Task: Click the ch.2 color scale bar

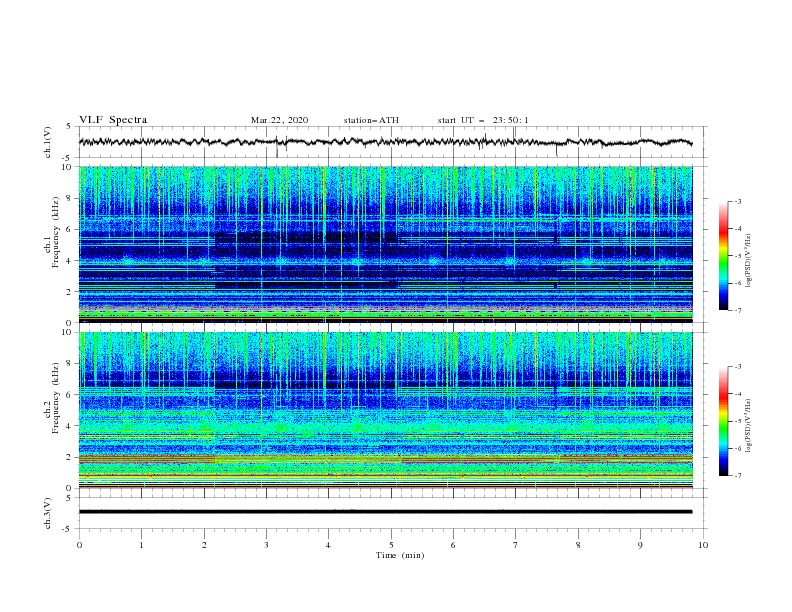Action: coord(723,421)
